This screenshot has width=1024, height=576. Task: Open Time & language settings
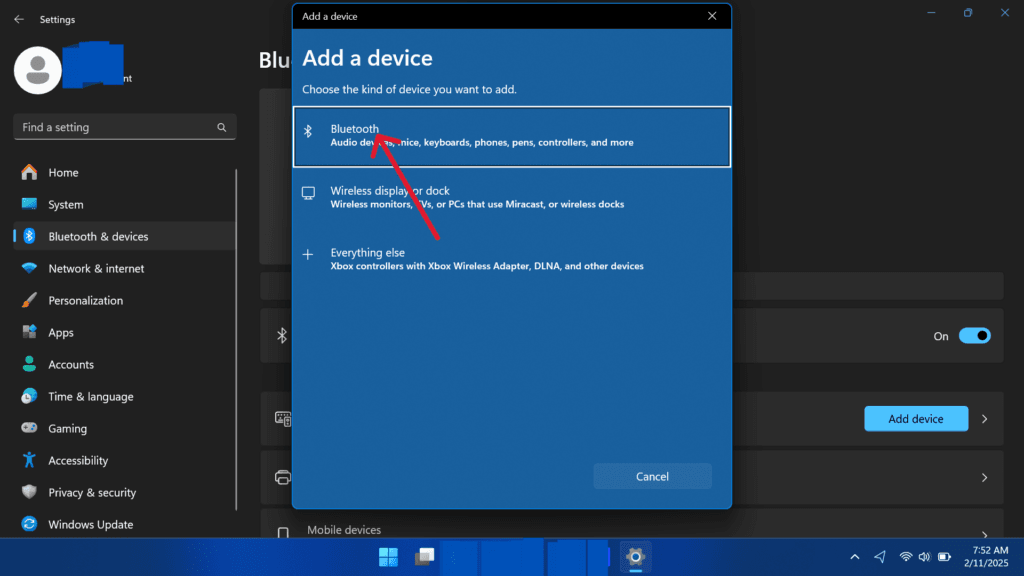pyautogui.click(x=125, y=396)
